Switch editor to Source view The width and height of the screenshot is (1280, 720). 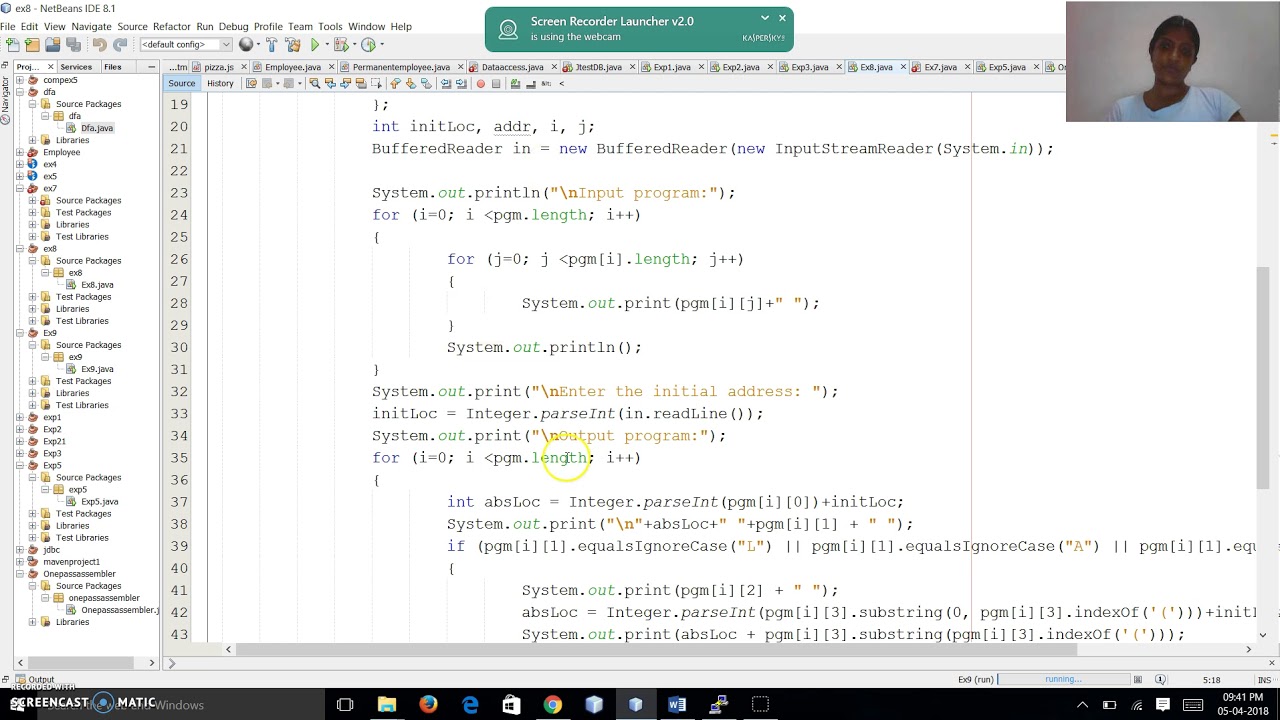pyautogui.click(x=182, y=83)
